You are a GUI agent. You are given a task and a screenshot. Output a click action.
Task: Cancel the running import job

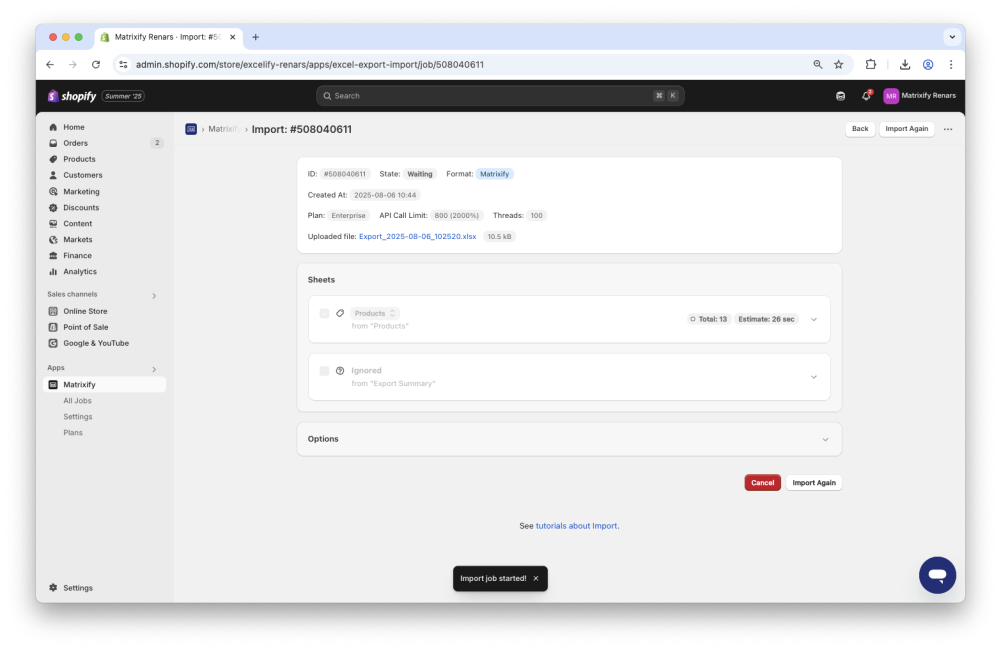pyautogui.click(x=762, y=482)
